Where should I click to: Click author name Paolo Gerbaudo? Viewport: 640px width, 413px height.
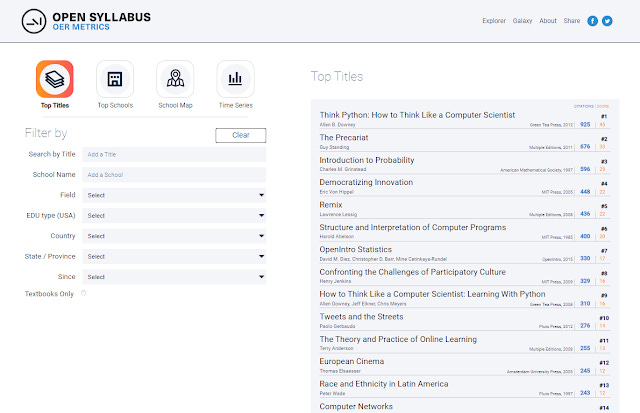pyautogui.click(x=337, y=326)
